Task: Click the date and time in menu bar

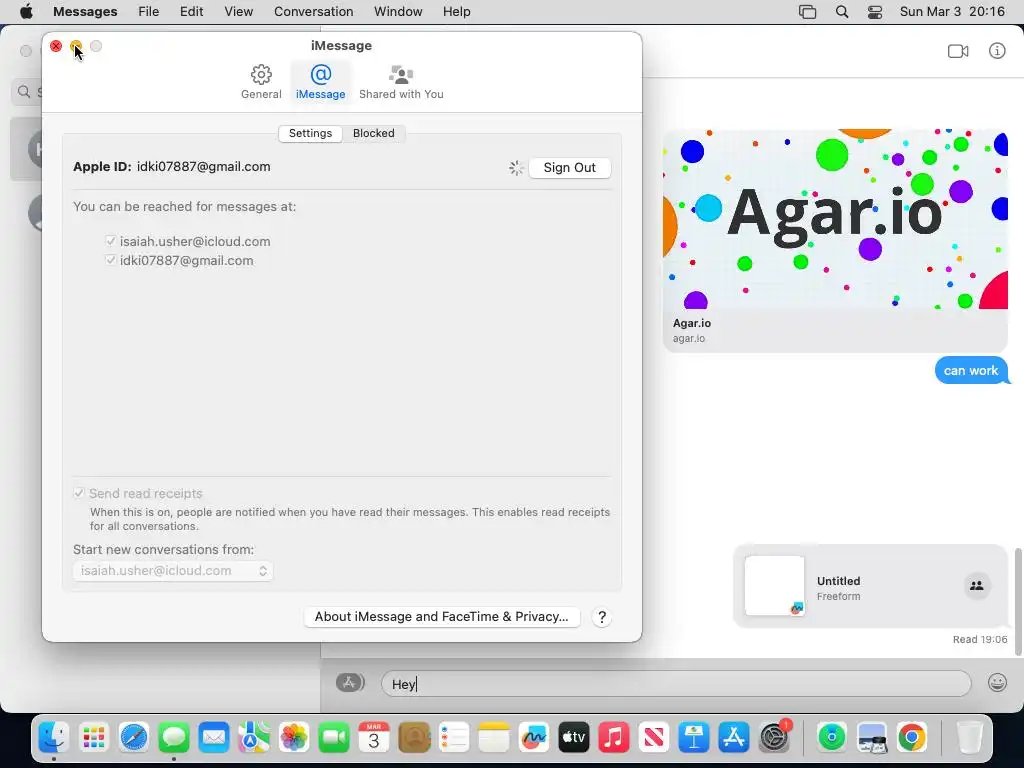Action: (x=952, y=12)
